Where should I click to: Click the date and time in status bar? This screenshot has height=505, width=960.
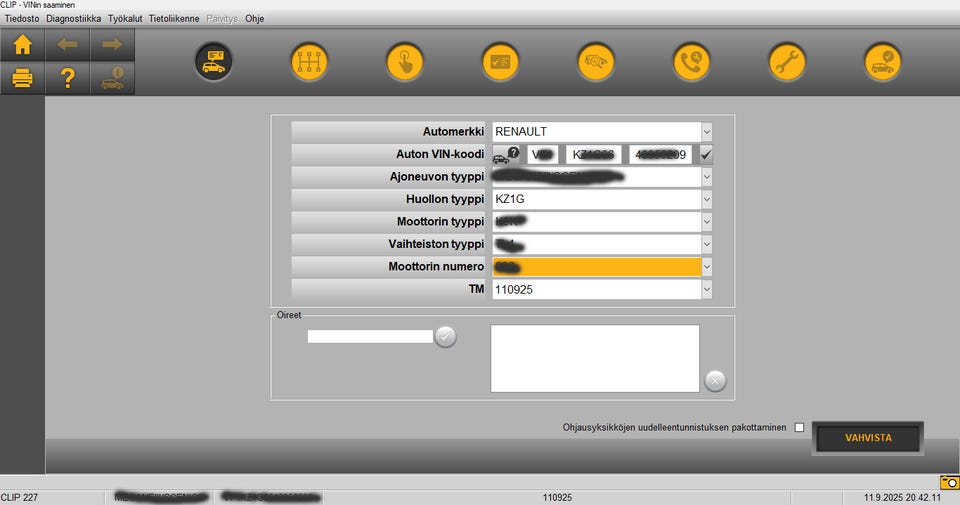pos(902,498)
